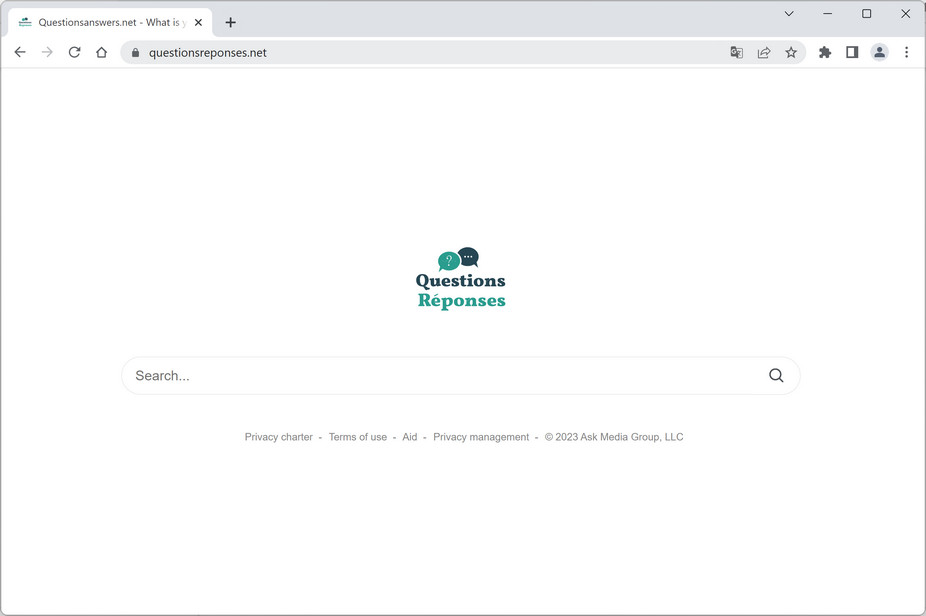Expand the window controls chevron
Image resolution: width=926 pixels, height=616 pixels.
click(x=788, y=14)
